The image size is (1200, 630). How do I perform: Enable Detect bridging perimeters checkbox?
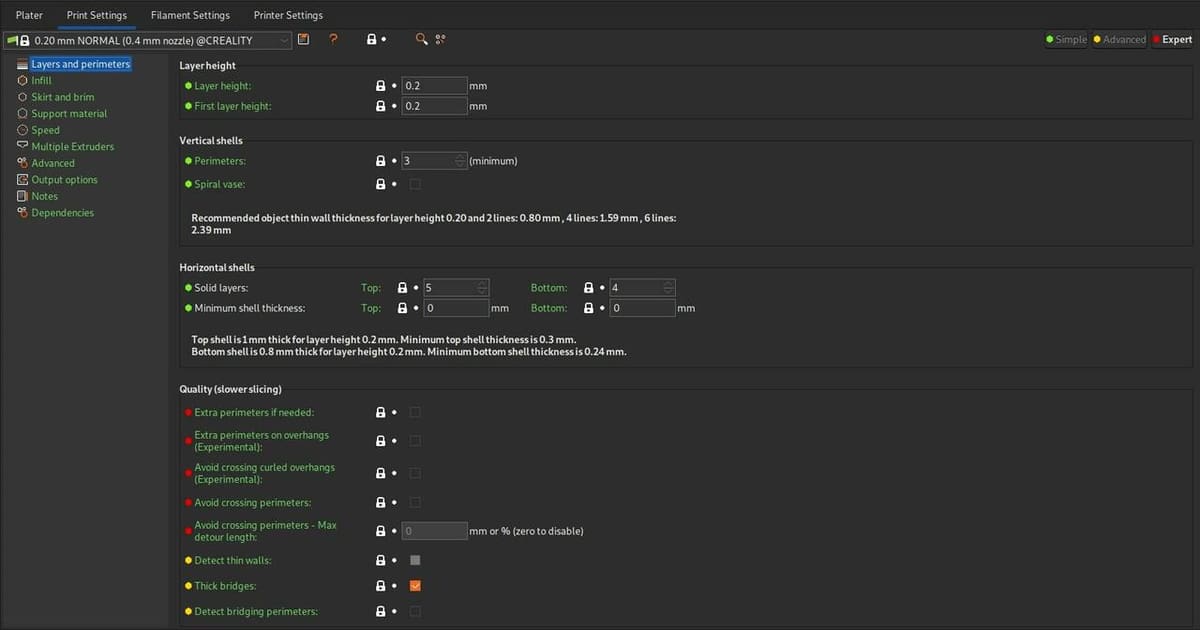point(415,611)
